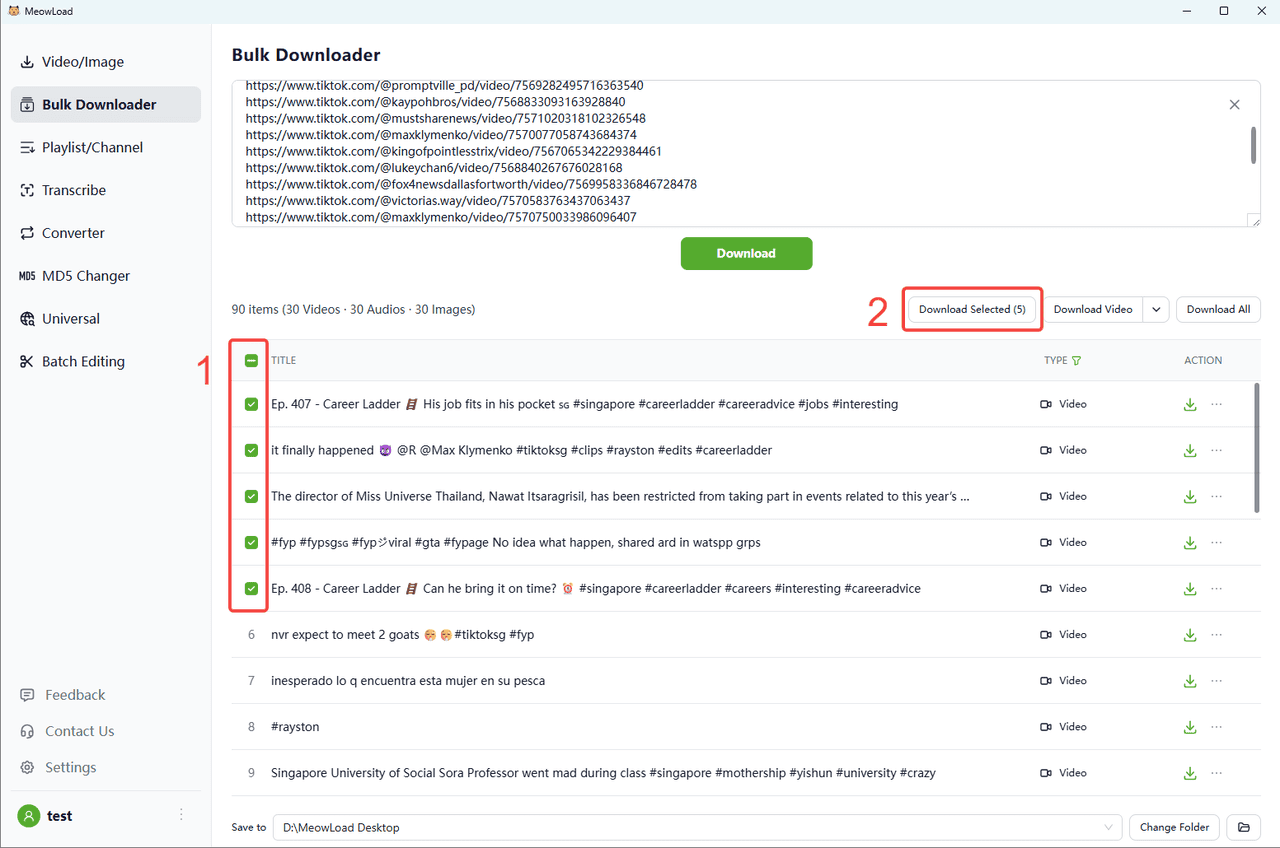This screenshot has height=848, width=1280.
Task: Go to the Transcribe section
Action: [x=74, y=190]
